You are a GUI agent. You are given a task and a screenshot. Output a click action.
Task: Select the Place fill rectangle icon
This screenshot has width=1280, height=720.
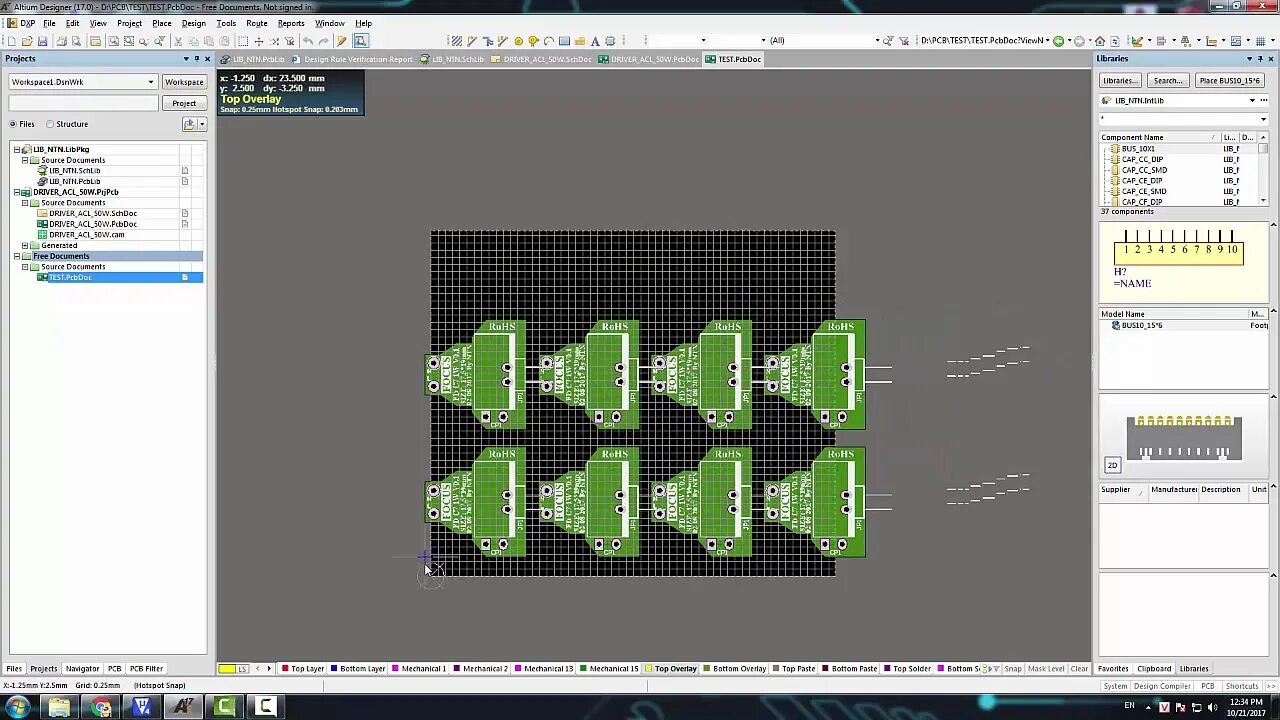click(564, 41)
